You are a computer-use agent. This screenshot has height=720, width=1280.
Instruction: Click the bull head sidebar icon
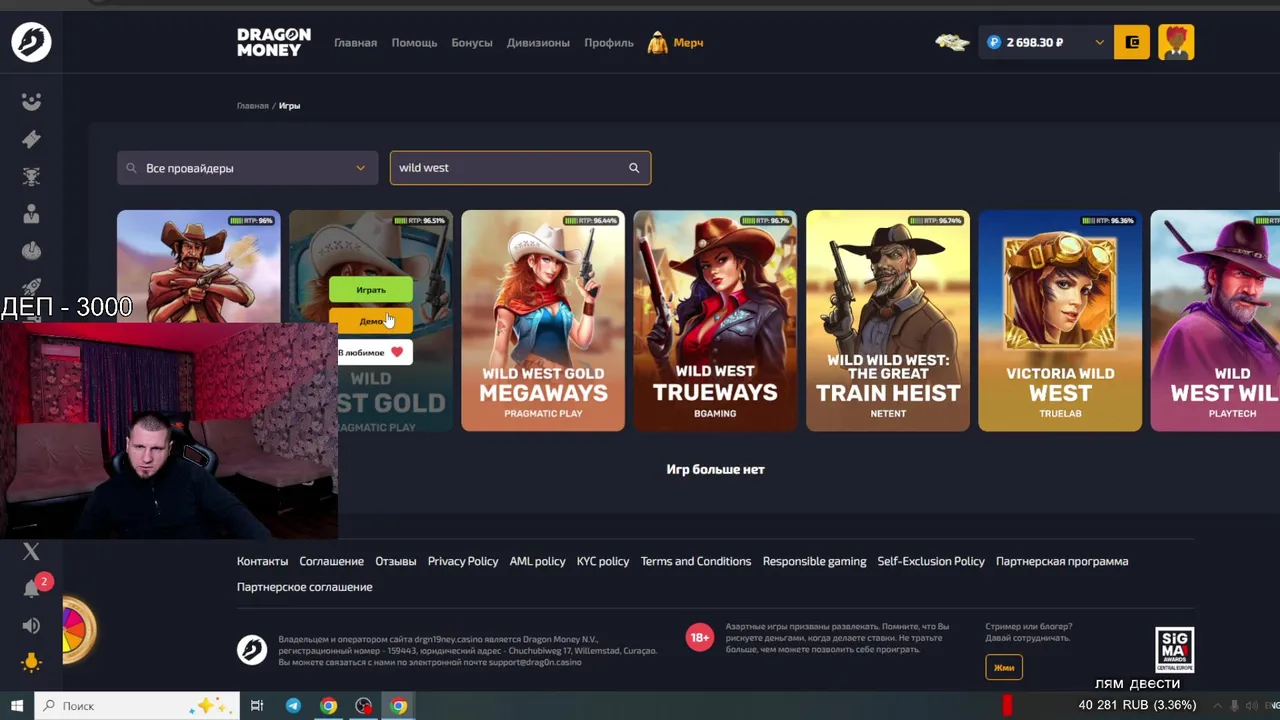click(x=31, y=176)
